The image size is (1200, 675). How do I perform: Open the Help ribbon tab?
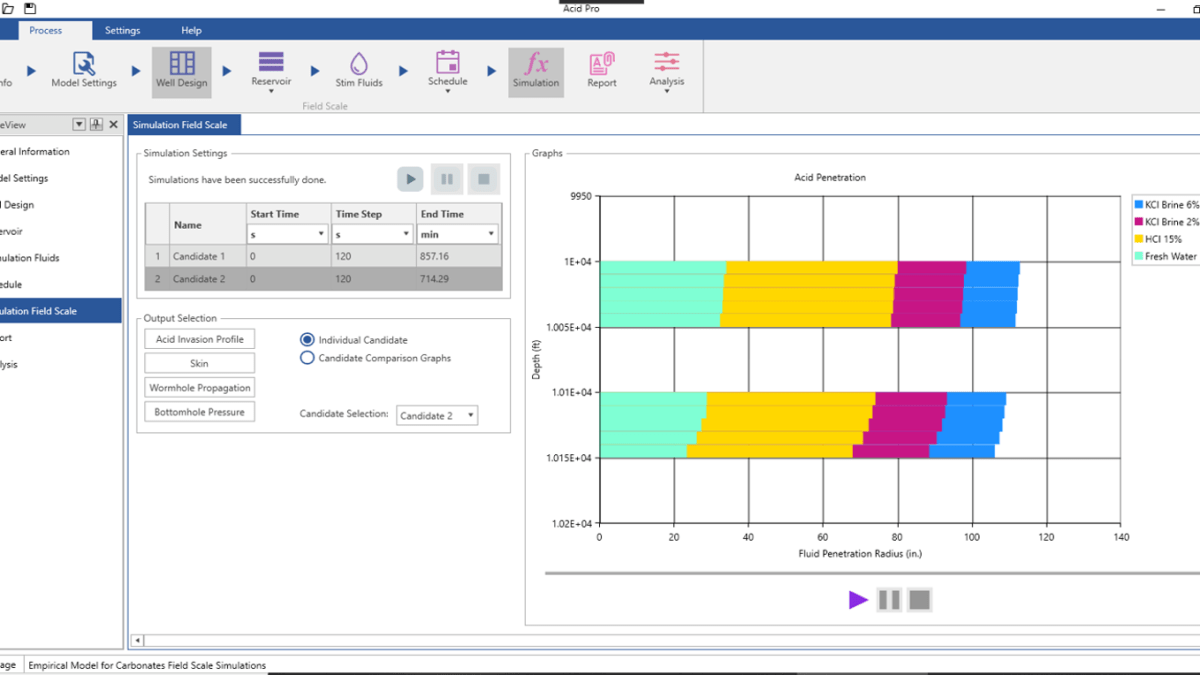tap(191, 31)
